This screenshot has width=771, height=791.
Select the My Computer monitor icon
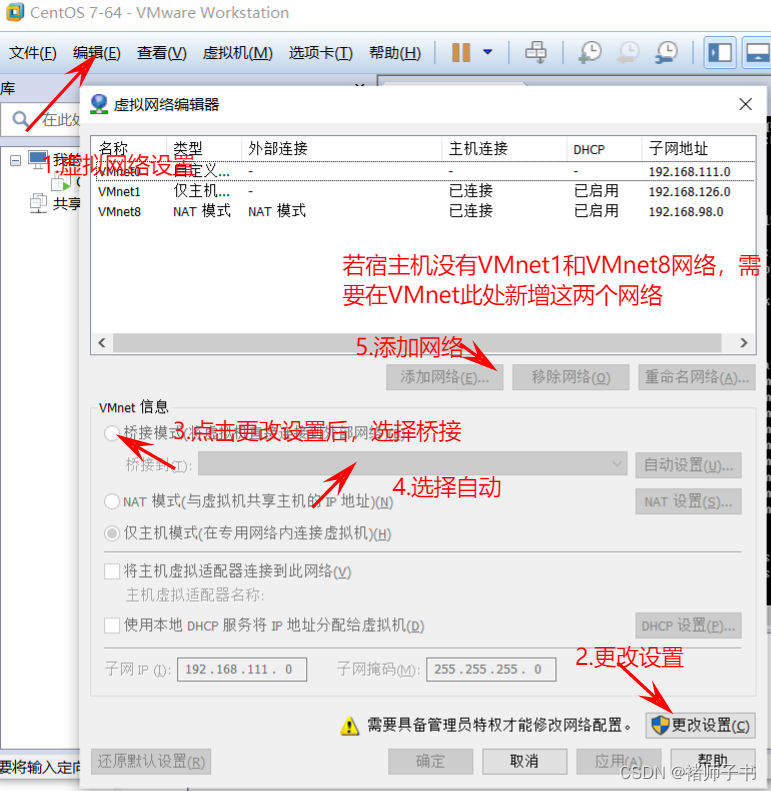click(38, 160)
